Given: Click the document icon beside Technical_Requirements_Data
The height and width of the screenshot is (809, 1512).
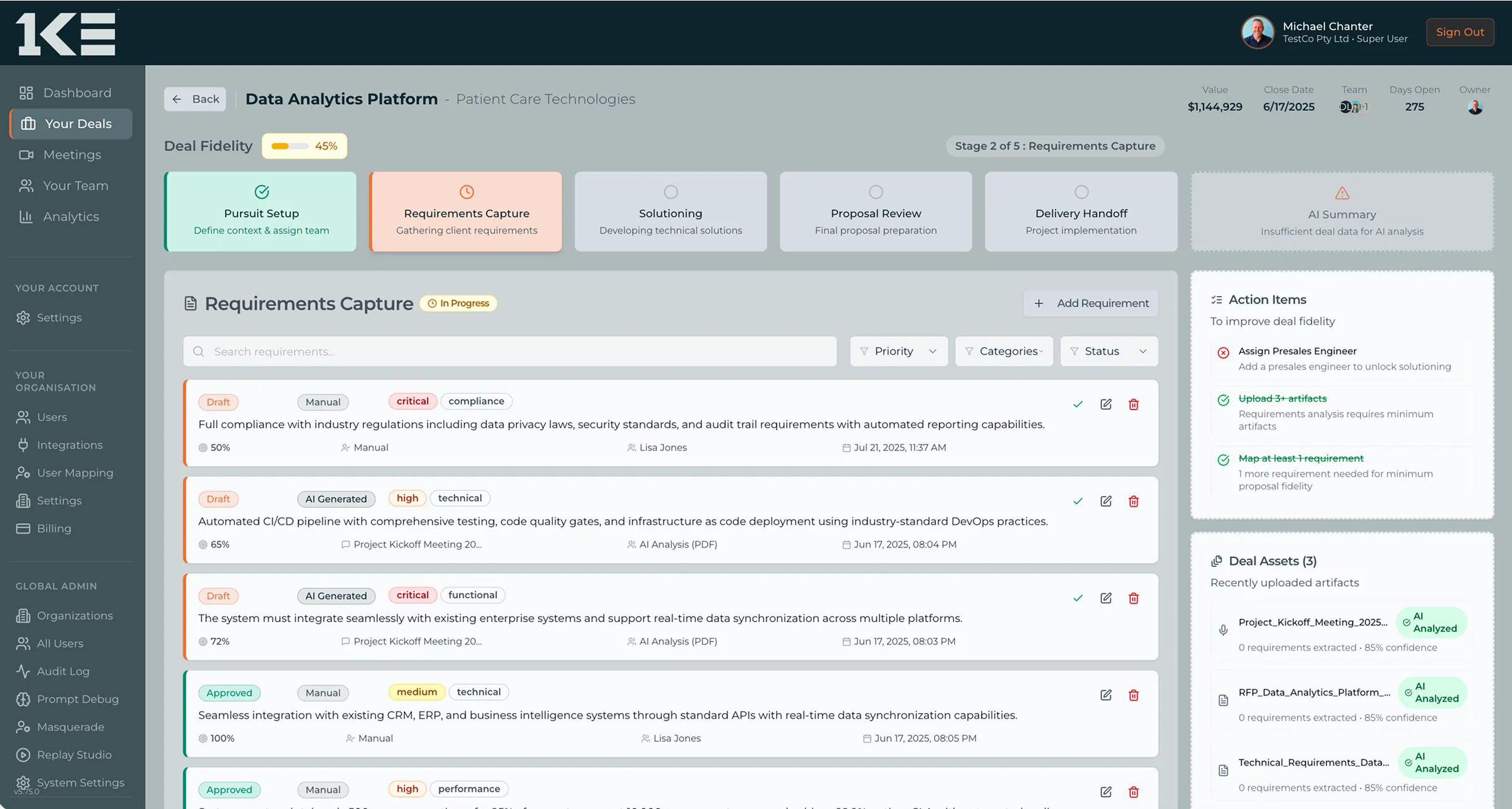Looking at the screenshot, I should coord(1223,770).
